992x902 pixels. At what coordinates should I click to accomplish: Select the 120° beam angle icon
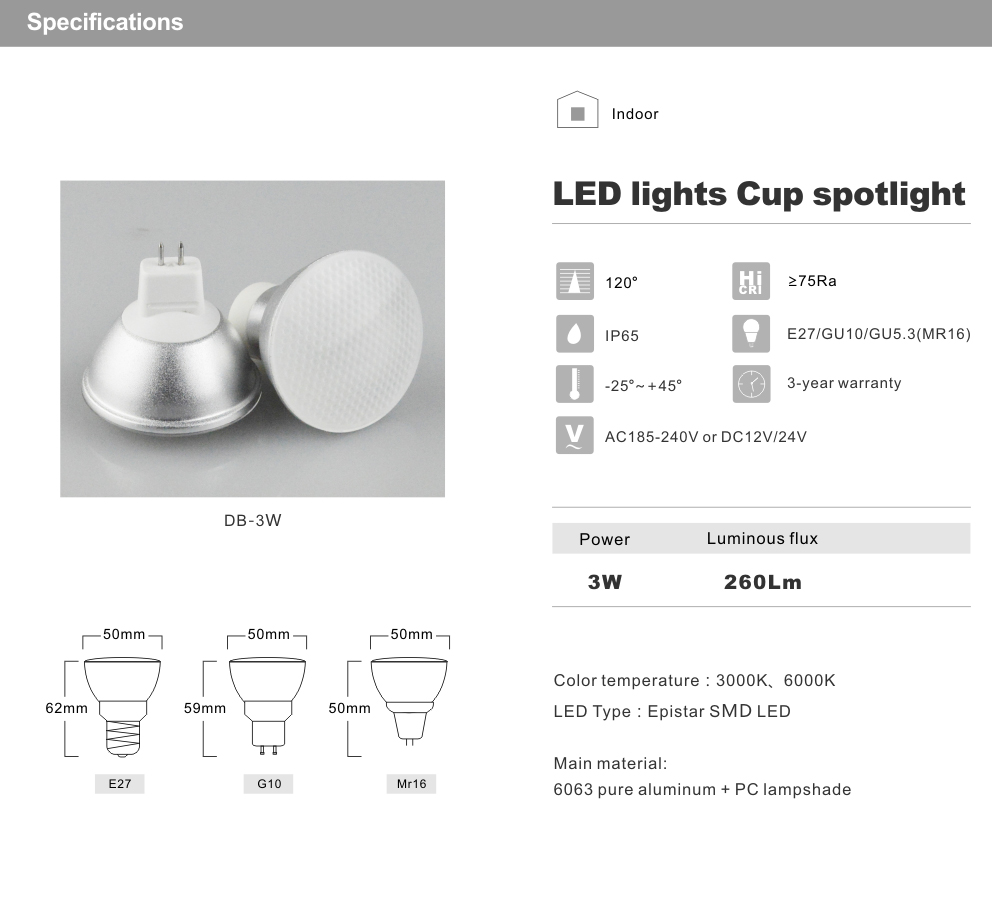(574, 281)
